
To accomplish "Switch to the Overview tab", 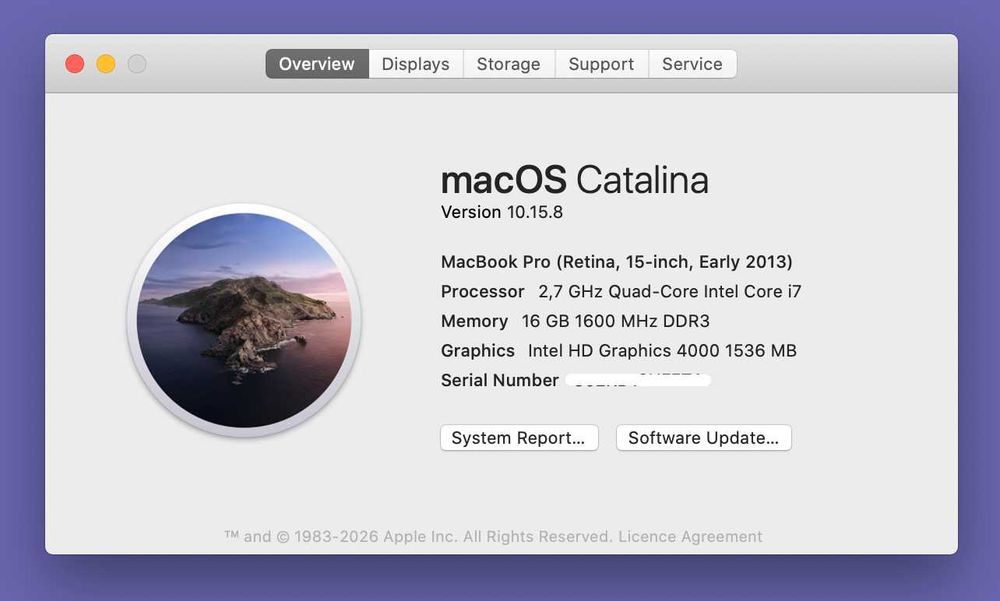I will pyautogui.click(x=317, y=64).
